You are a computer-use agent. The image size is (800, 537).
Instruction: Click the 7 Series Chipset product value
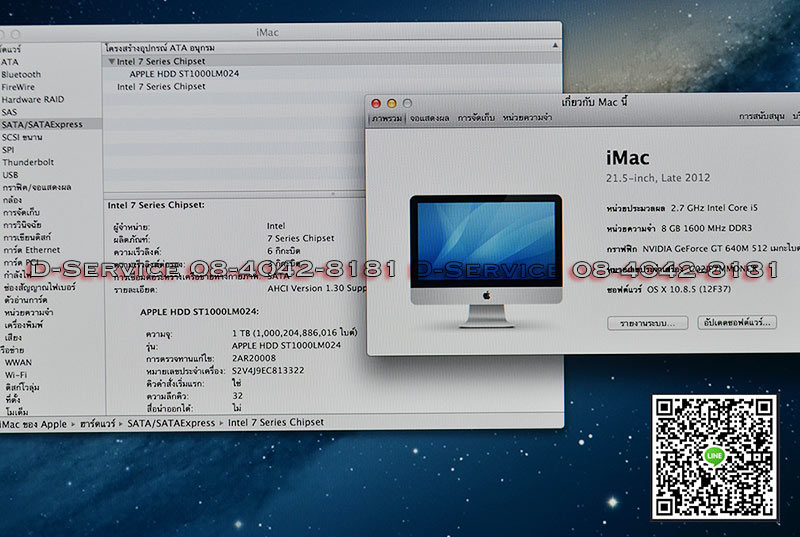301,239
